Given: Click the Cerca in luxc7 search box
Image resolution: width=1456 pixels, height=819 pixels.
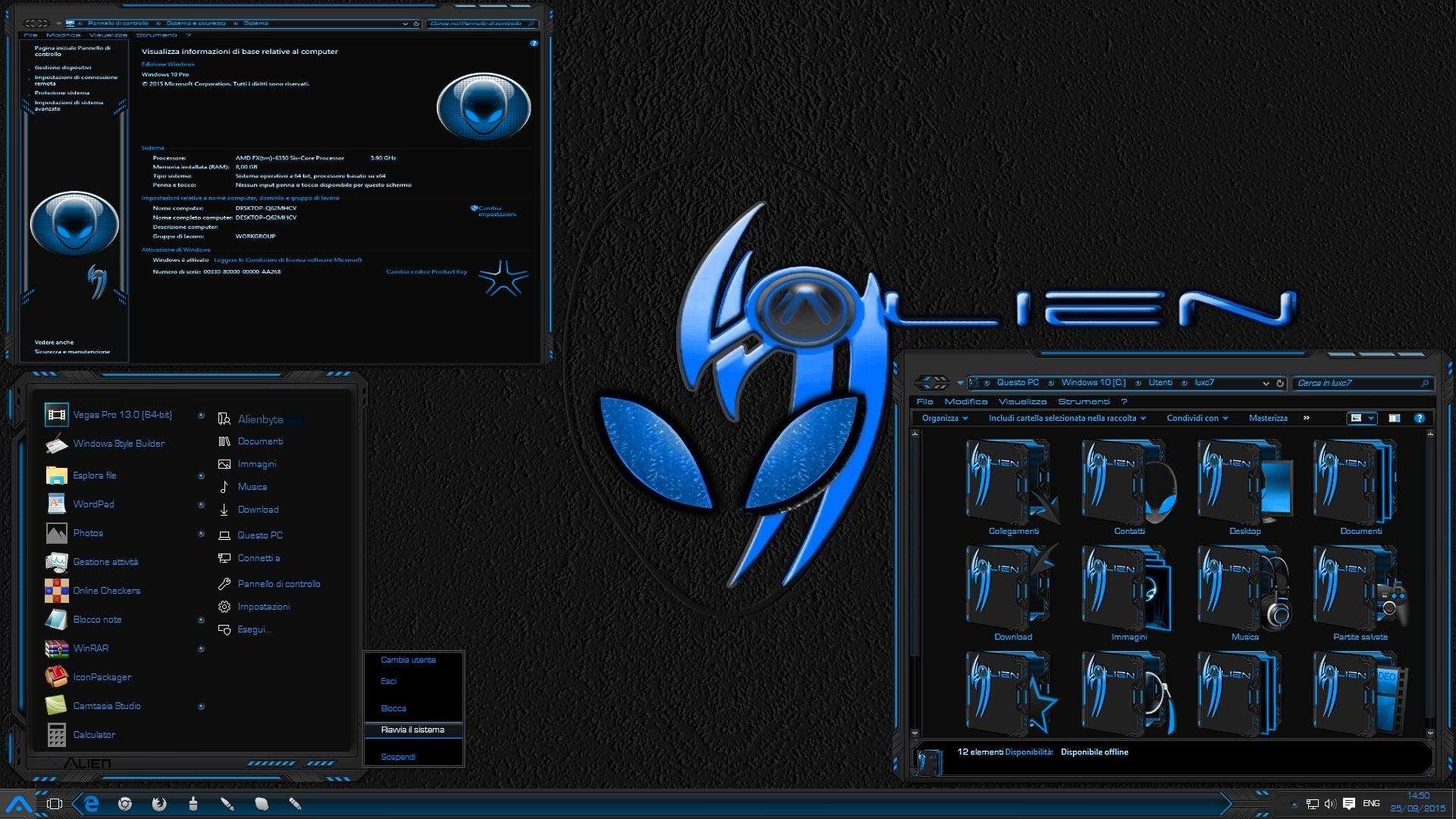Looking at the screenshot, I should click(1363, 383).
